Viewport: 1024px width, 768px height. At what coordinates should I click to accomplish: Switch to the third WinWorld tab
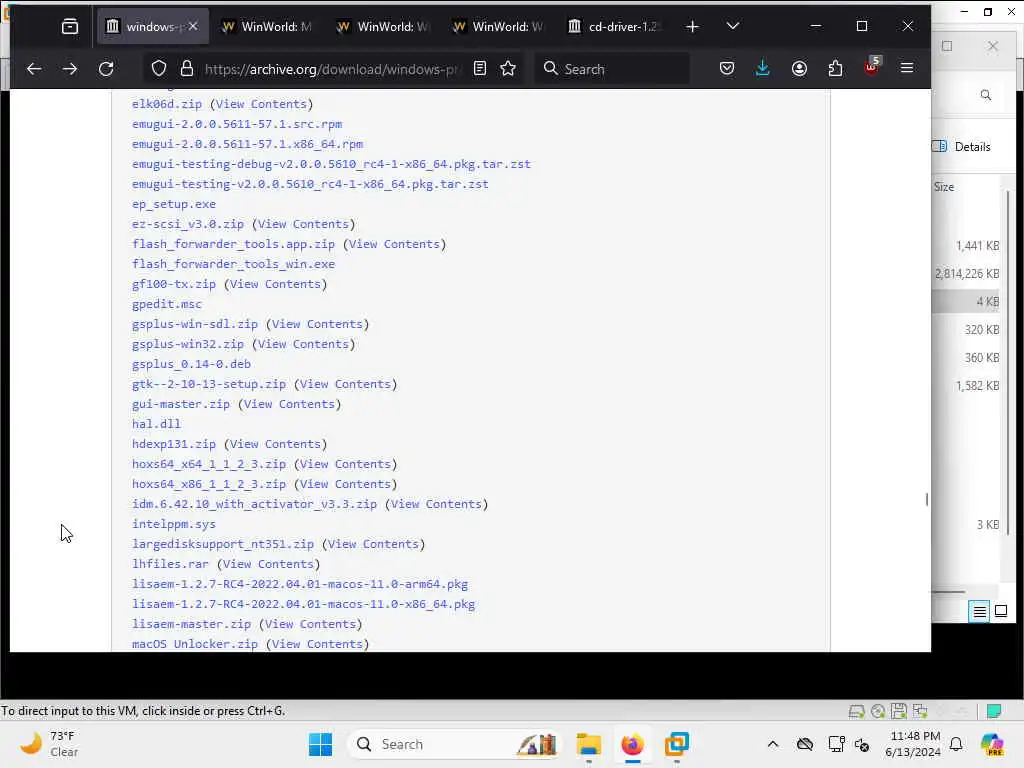tap(498, 26)
